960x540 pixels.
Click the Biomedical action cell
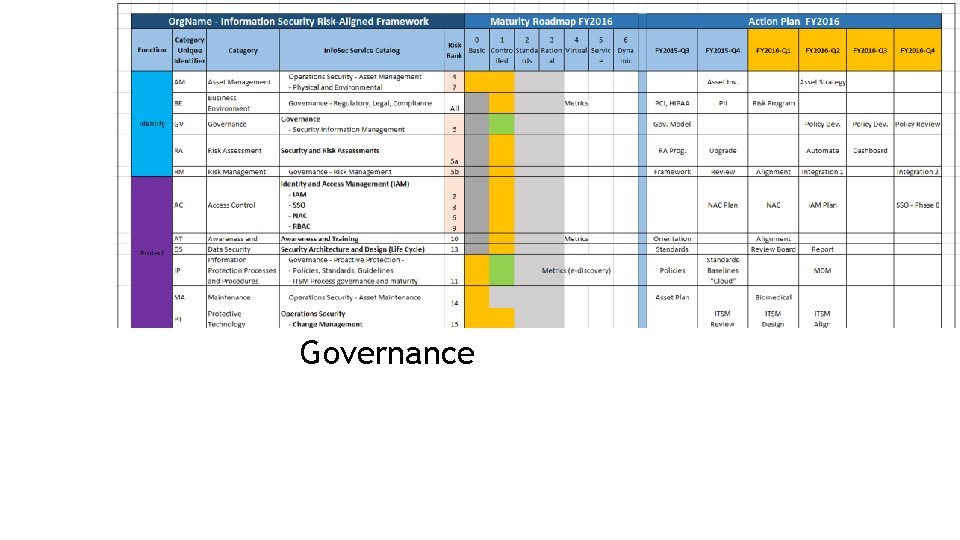click(x=773, y=298)
